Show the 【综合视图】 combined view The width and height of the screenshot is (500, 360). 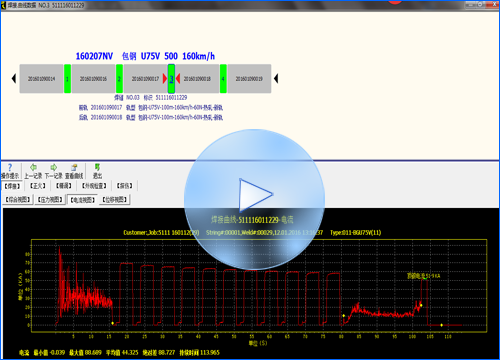tap(18, 200)
